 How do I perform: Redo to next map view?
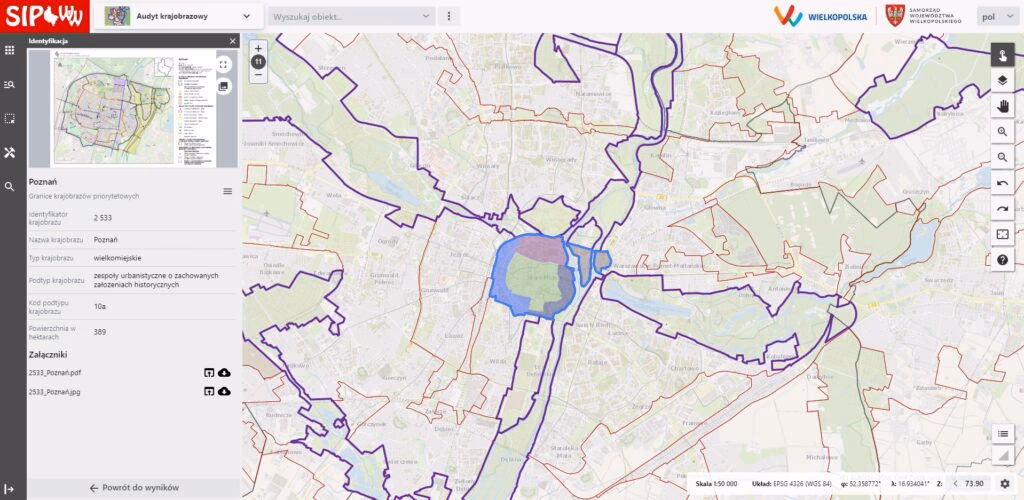coord(1002,209)
